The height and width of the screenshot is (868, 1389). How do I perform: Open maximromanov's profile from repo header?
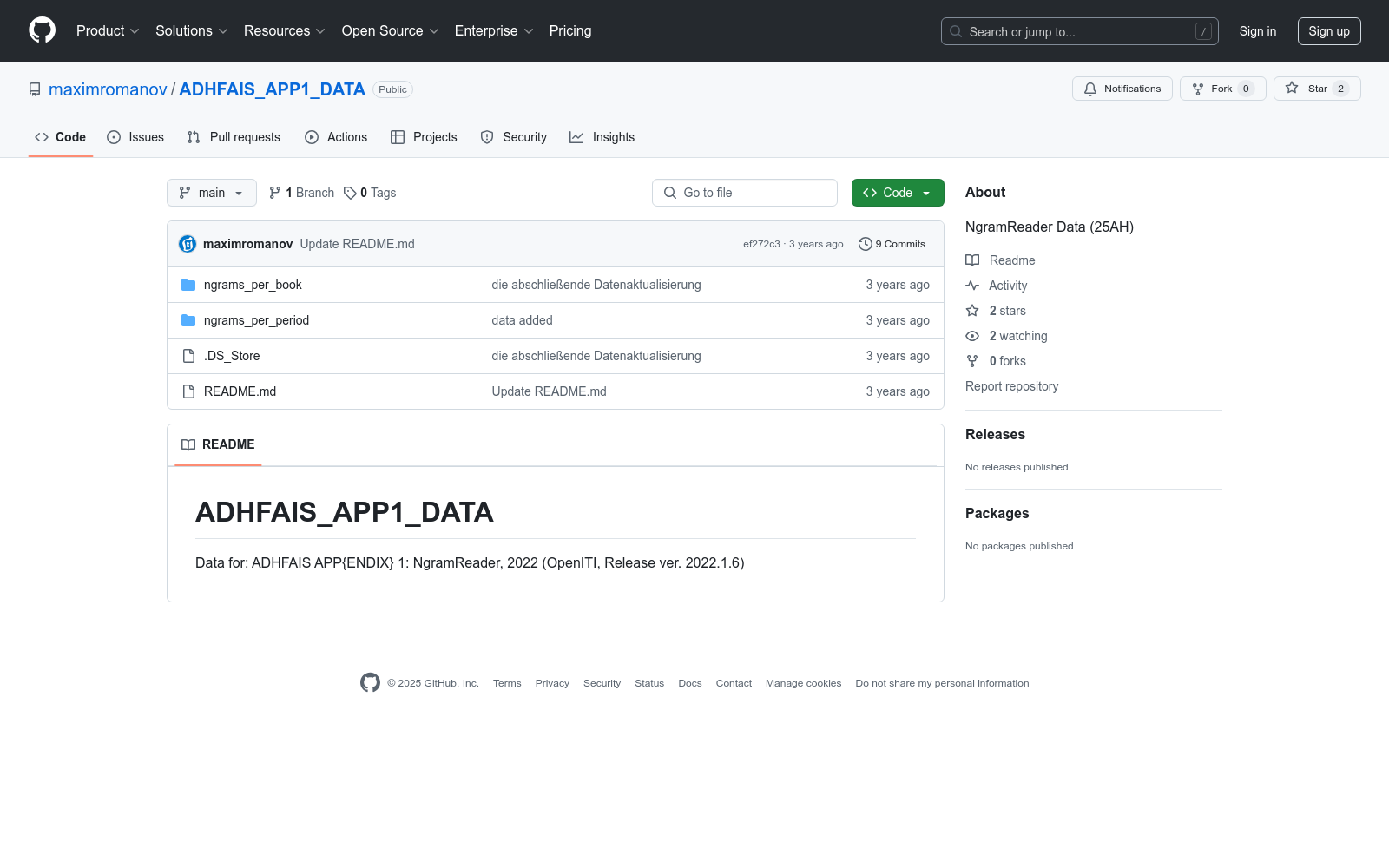click(x=108, y=89)
